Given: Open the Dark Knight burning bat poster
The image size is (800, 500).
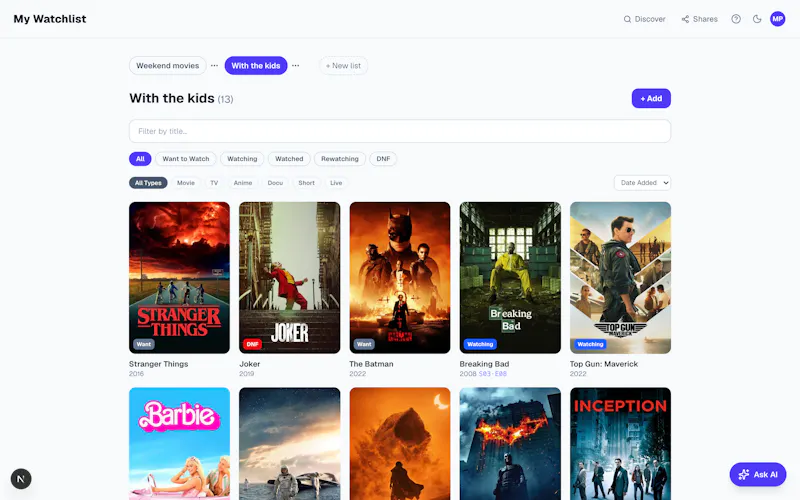Looking at the screenshot, I should click(510, 443).
